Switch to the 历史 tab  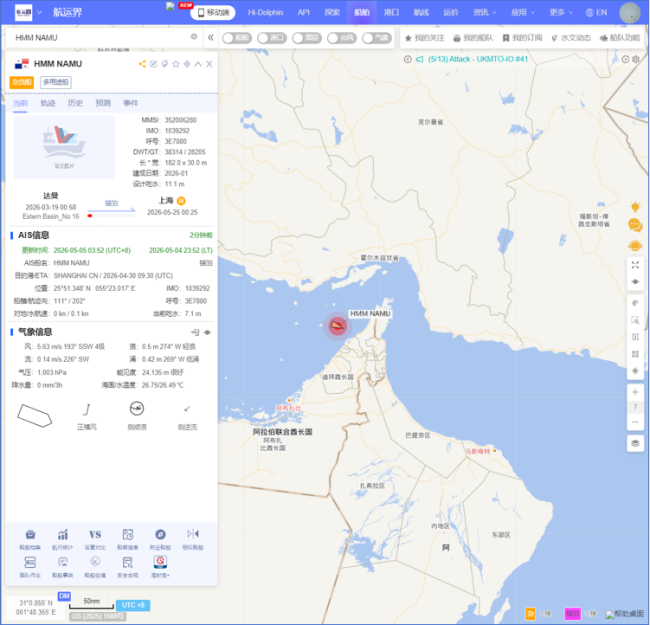[75, 103]
